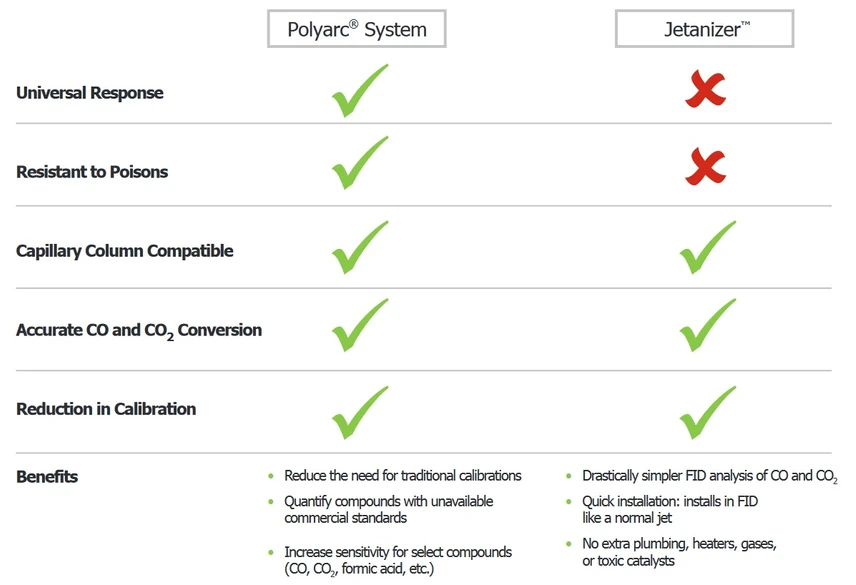Click the Benefits row heading
This screenshot has height=585, width=856.
point(47,477)
